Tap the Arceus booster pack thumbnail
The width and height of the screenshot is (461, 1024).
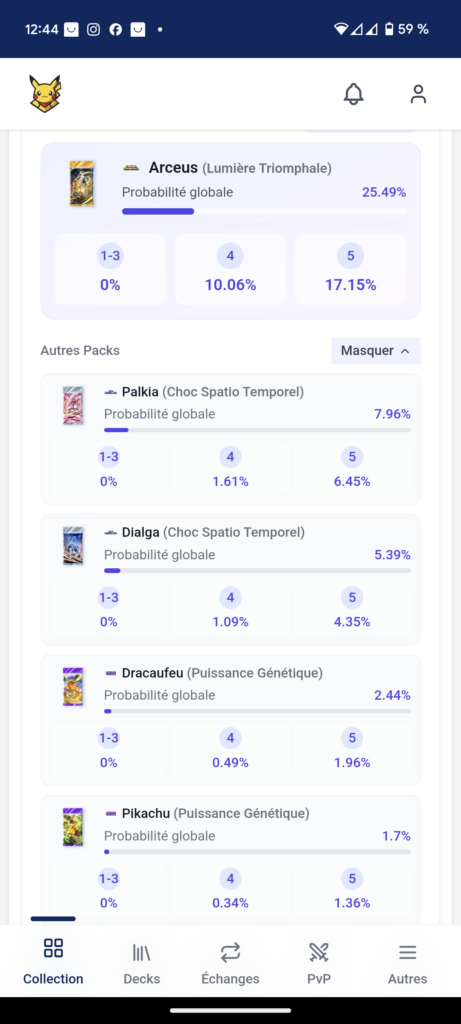pos(82,184)
